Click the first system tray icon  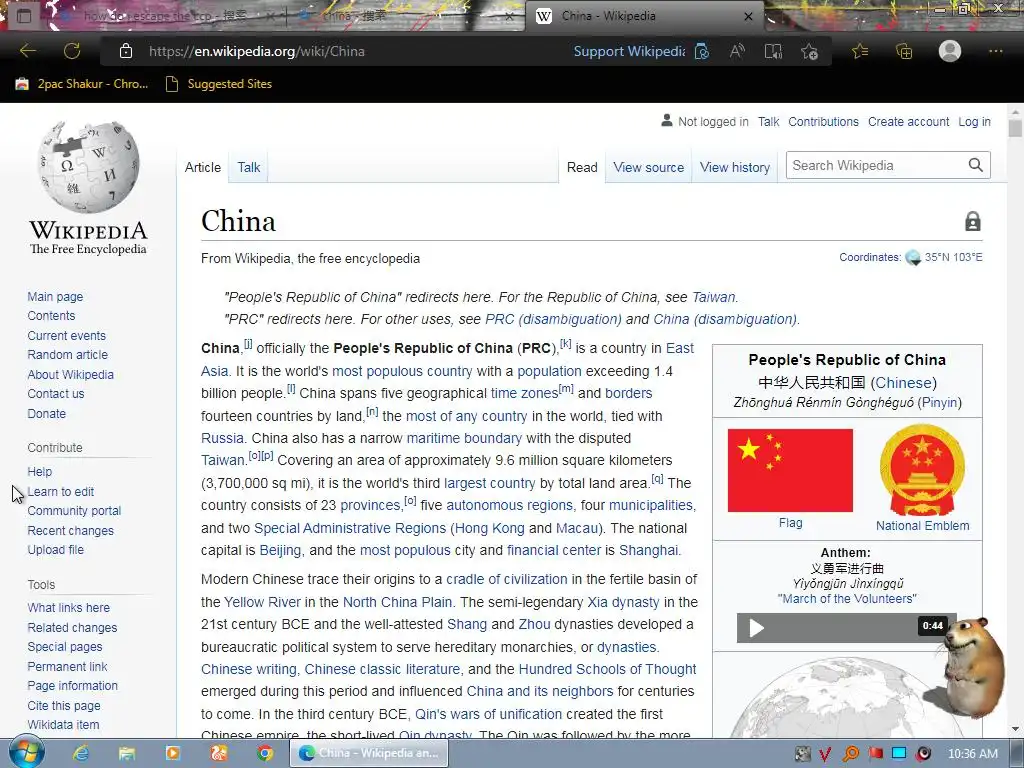click(x=803, y=754)
